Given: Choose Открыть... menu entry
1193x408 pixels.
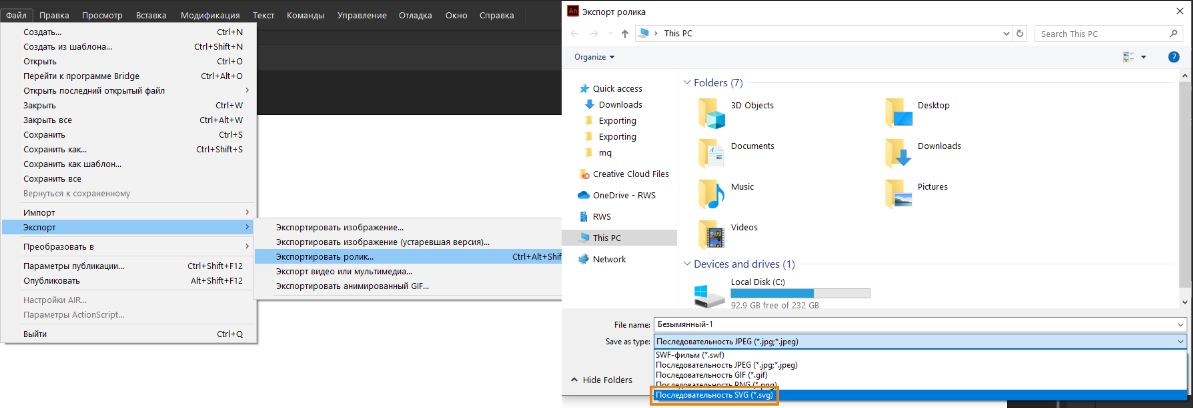Looking at the screenshot, I should pyautogui.click(x=129, y=61).
